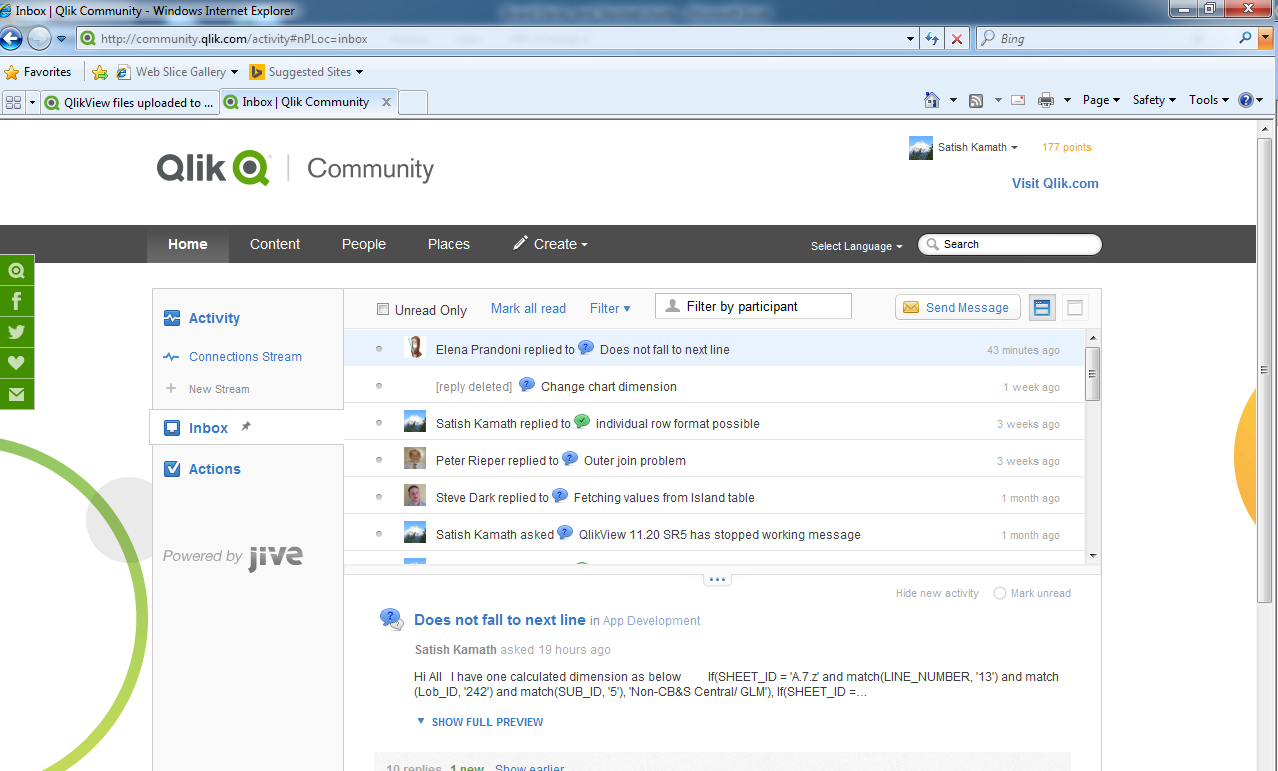The image size is (1278, 771).
Task: Open Favorites star button
Action: [38, 72]
